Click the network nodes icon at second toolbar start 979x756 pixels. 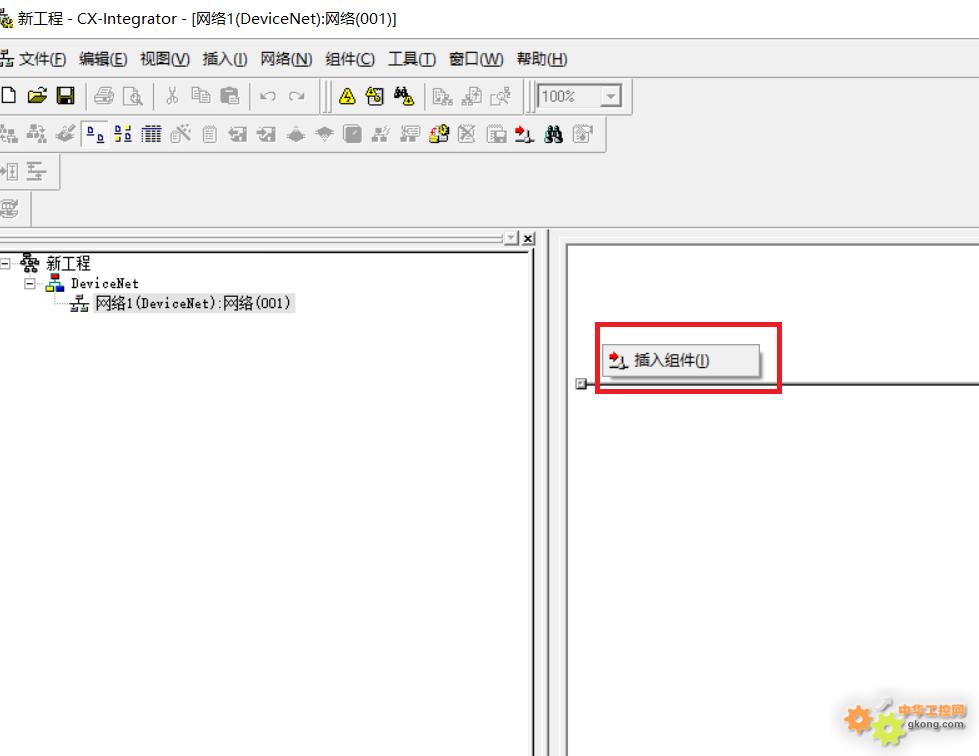[x=9, y=134]
